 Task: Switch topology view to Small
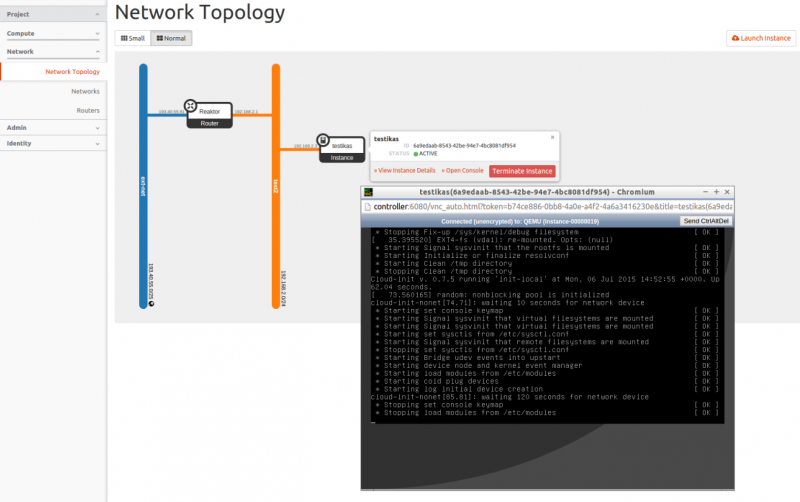133,38
